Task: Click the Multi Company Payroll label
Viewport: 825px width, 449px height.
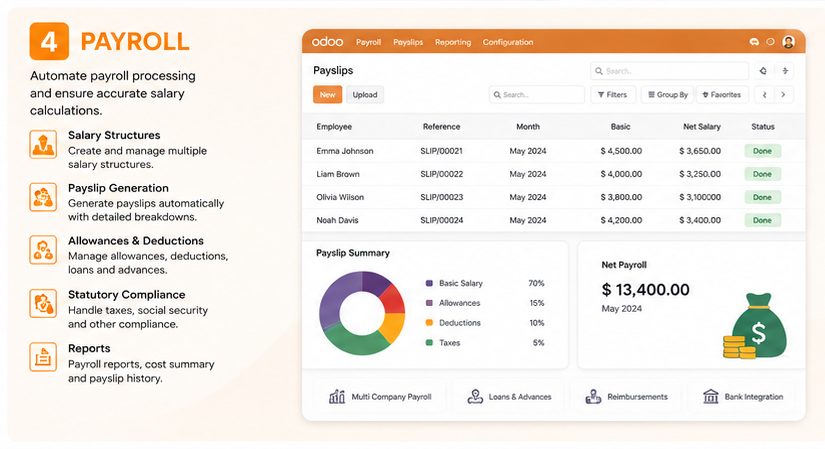Action: 391,397
